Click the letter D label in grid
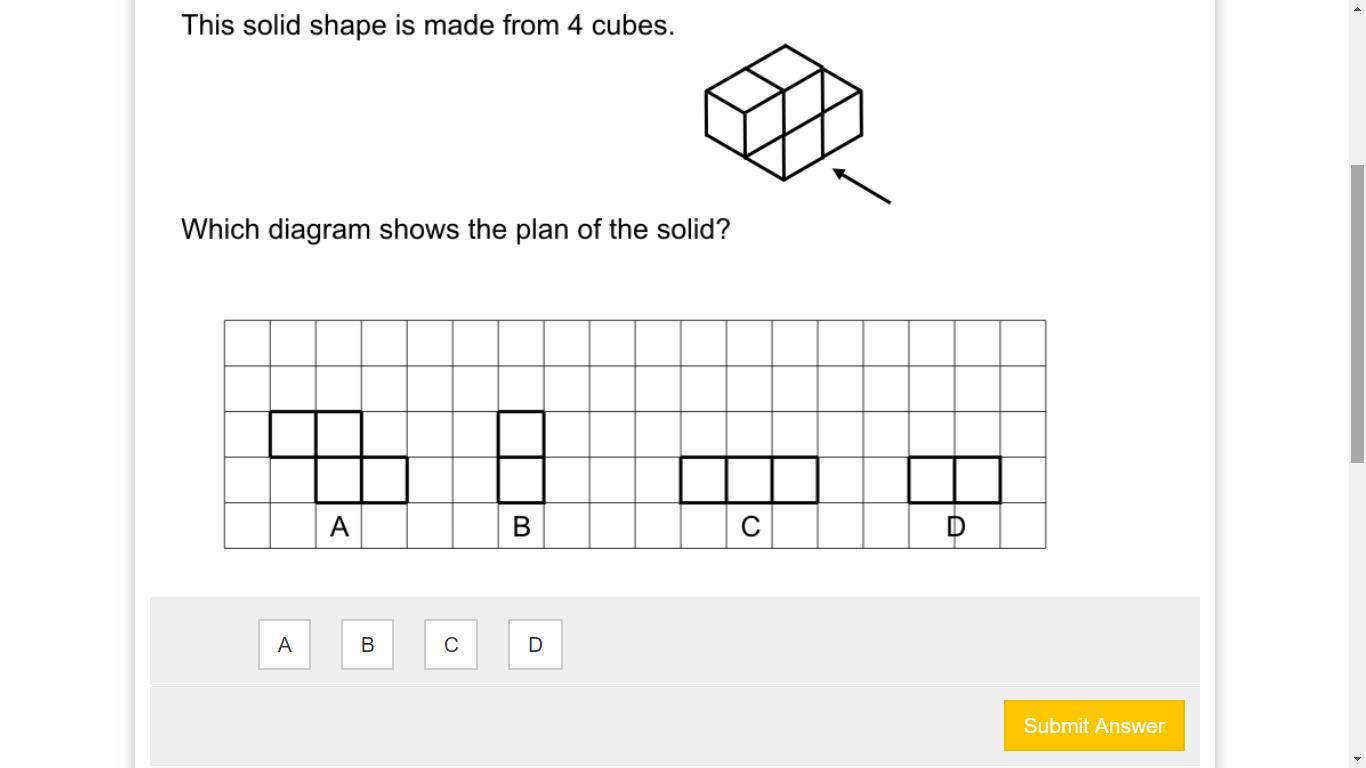1366x768 pixels. tap(956, 527)
